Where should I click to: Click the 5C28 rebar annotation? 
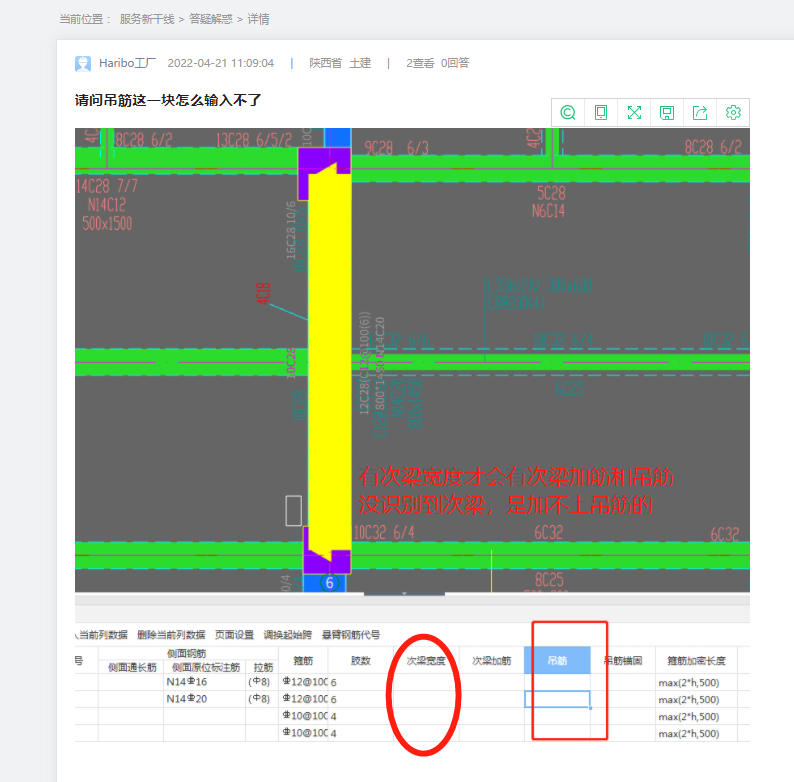[551, 193]
